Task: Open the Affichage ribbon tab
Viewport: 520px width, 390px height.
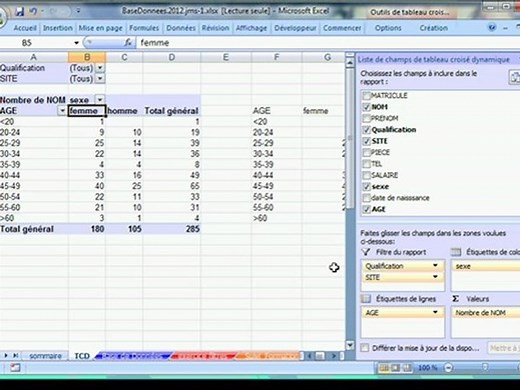Action: 251,28
